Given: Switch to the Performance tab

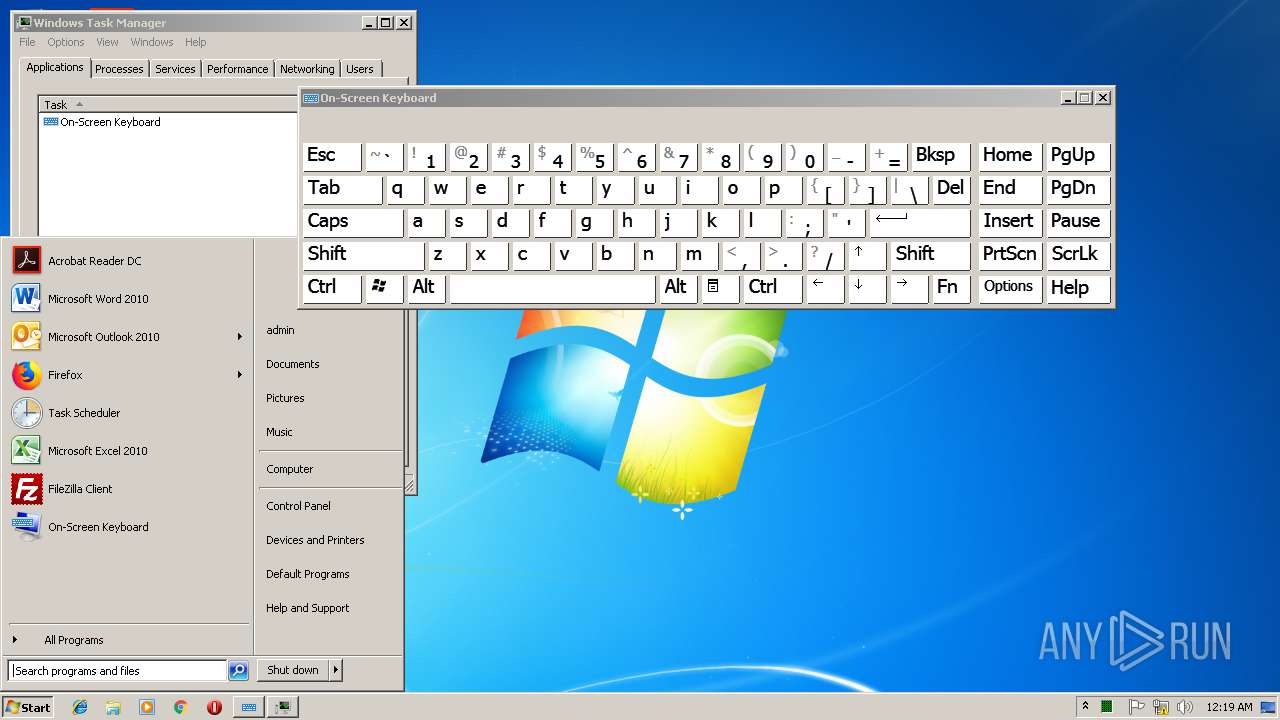Looking at the screenshot, I should pos(238,69).
